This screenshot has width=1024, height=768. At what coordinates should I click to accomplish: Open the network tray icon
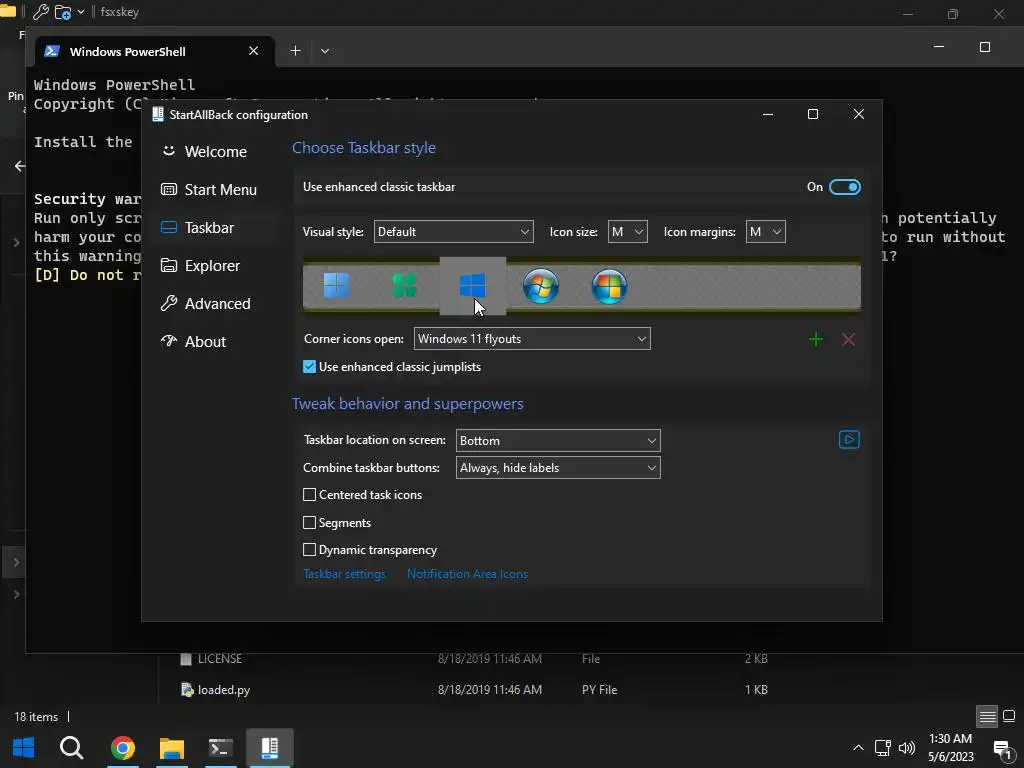coord(882,748)
